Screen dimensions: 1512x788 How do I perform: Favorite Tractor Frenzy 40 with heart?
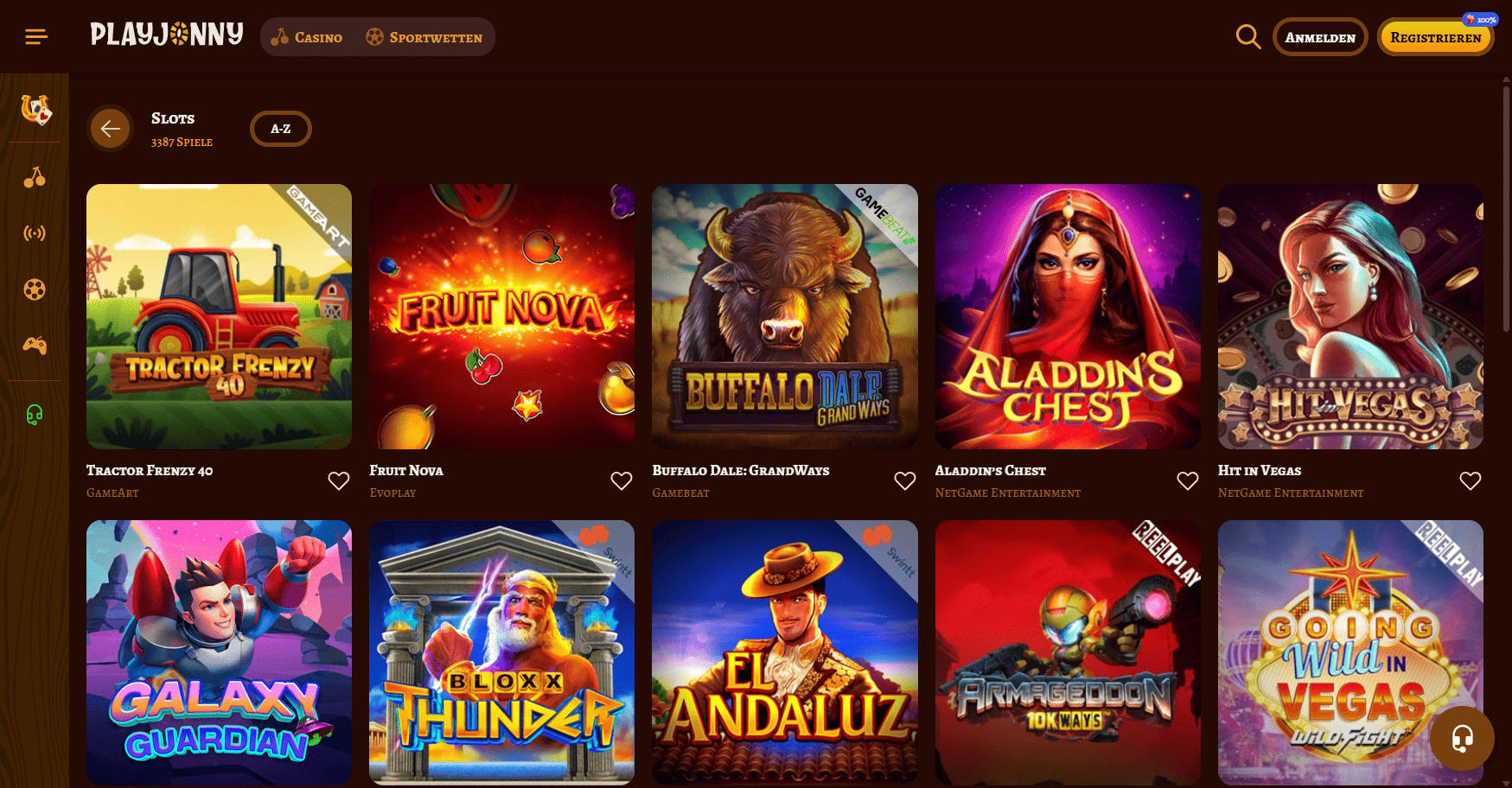coord(339,480)
